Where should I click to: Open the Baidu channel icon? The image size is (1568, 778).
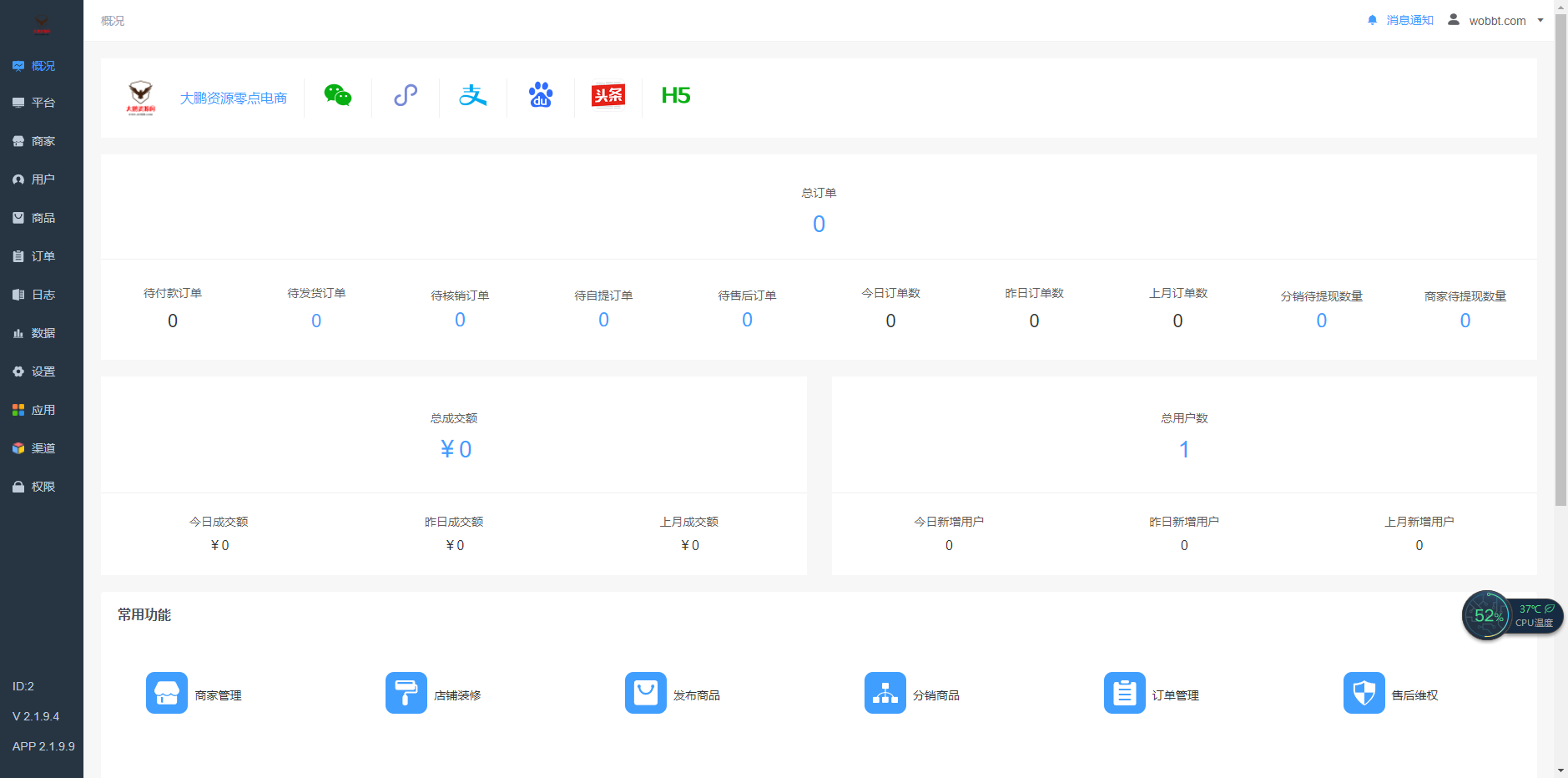tap(541, 96)
